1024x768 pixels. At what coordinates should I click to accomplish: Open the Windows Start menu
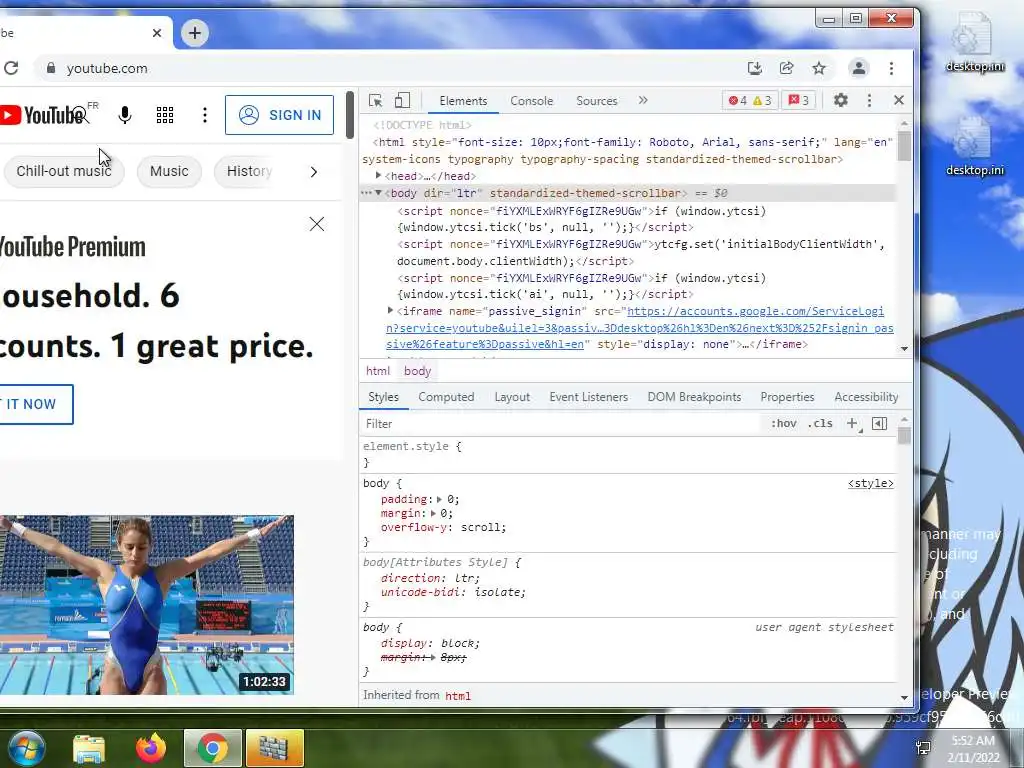[x=25, y=748]
